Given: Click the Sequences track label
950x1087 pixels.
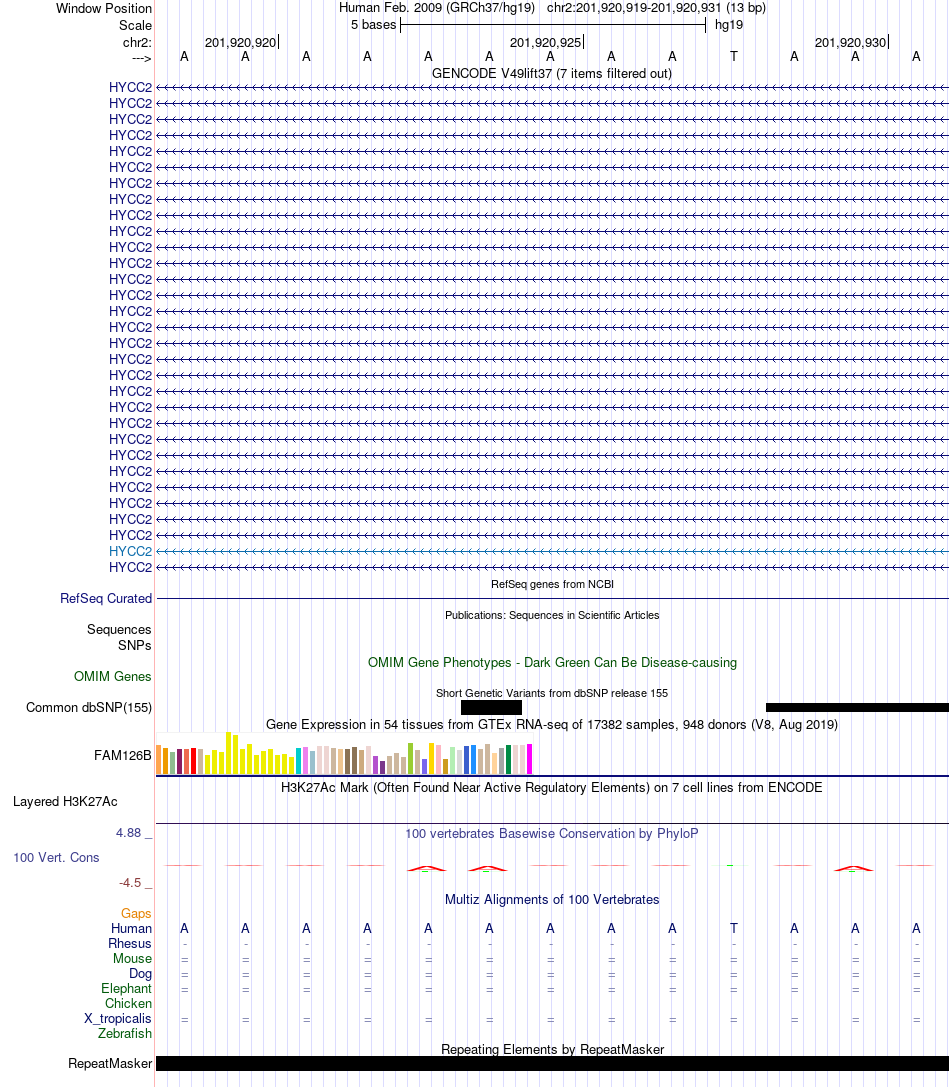Looking at the screenshot, I should [119, 629].
